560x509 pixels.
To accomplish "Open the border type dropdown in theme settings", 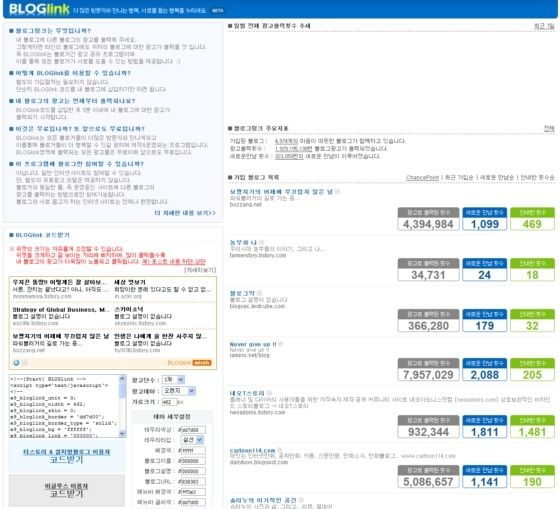I will [x=192, y=440].
